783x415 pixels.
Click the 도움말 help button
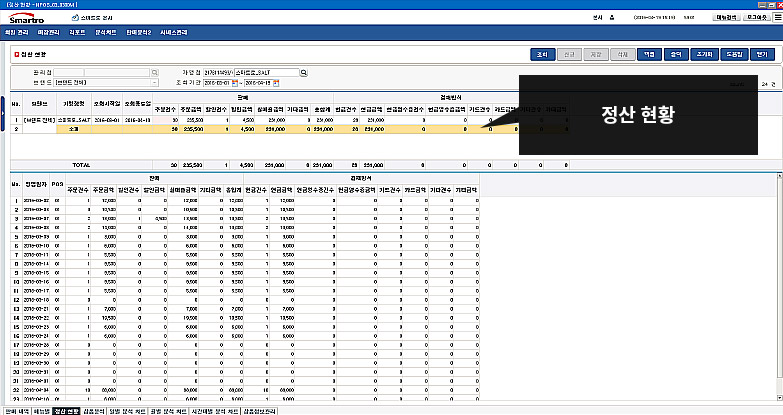pos(734,54)
